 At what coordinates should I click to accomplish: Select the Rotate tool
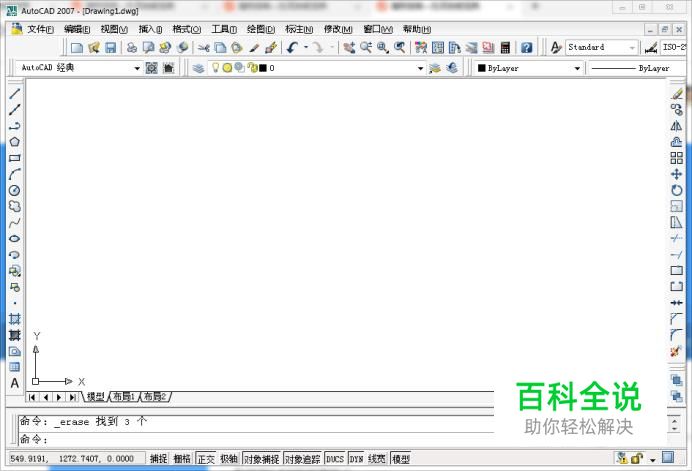(x=676, y=190)
